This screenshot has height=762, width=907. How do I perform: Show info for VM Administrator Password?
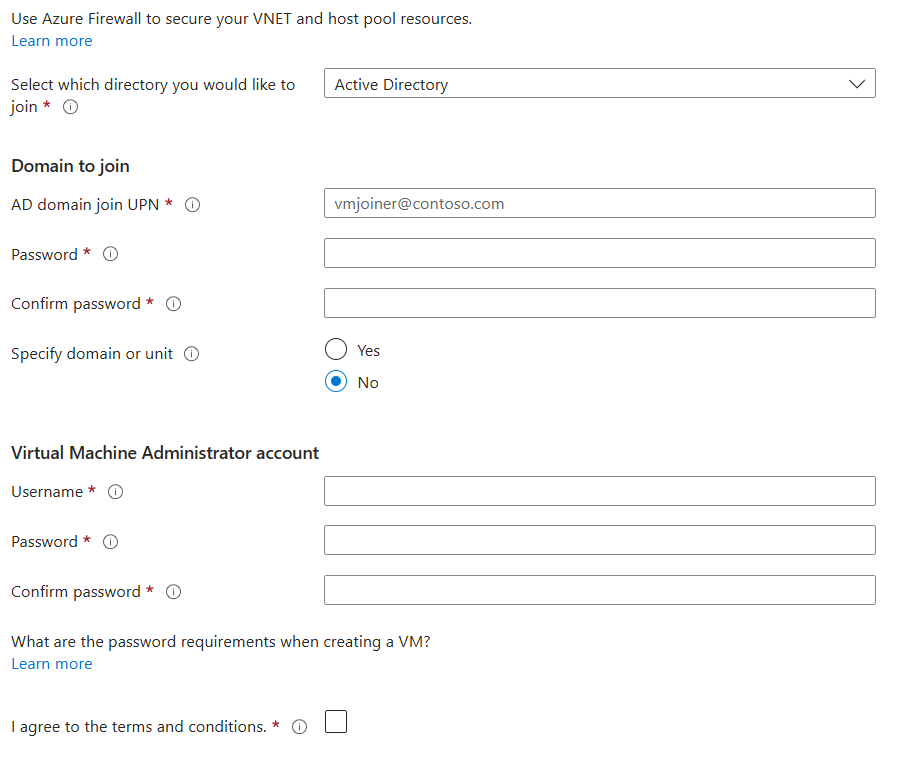click(111, 542)
